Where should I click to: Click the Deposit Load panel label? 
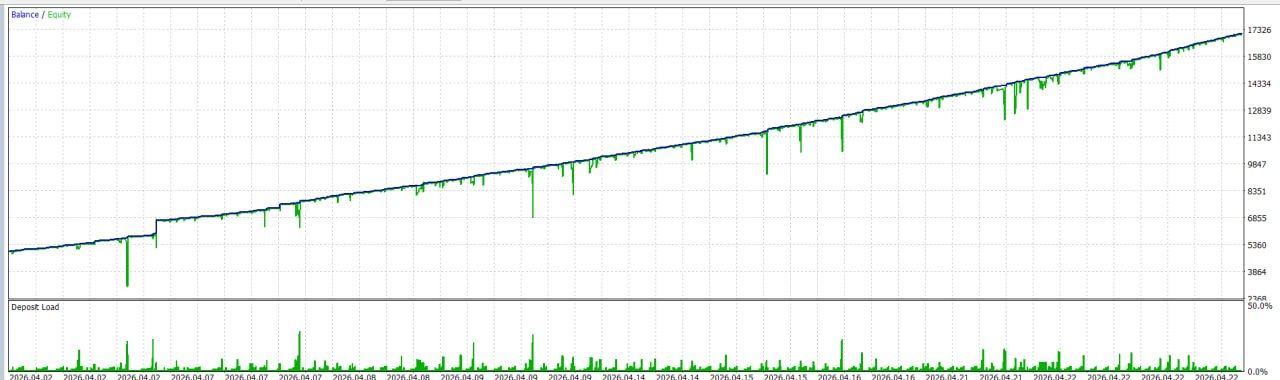point(35,307)
